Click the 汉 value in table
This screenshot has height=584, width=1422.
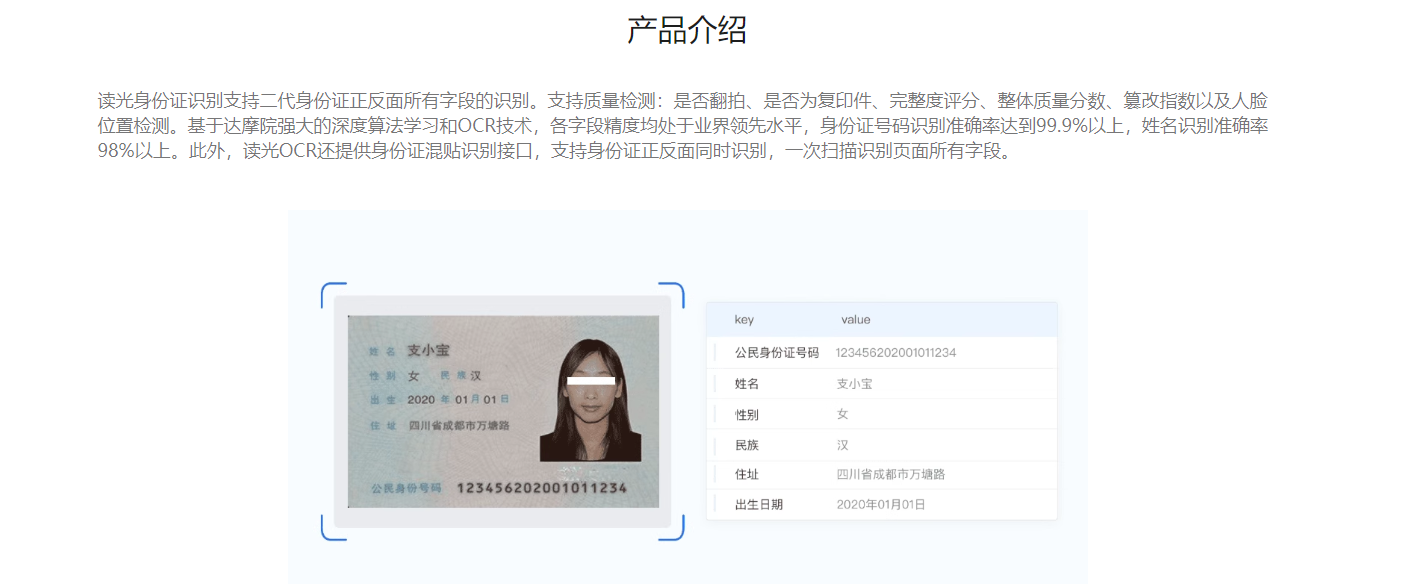(x=843, y=445)
